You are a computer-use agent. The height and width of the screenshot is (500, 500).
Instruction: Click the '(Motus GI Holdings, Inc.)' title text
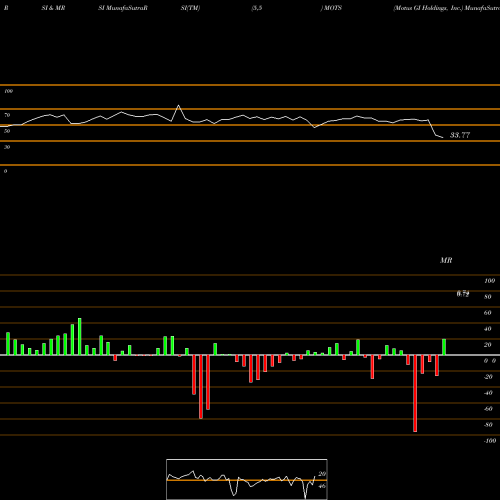pos(428,8)
